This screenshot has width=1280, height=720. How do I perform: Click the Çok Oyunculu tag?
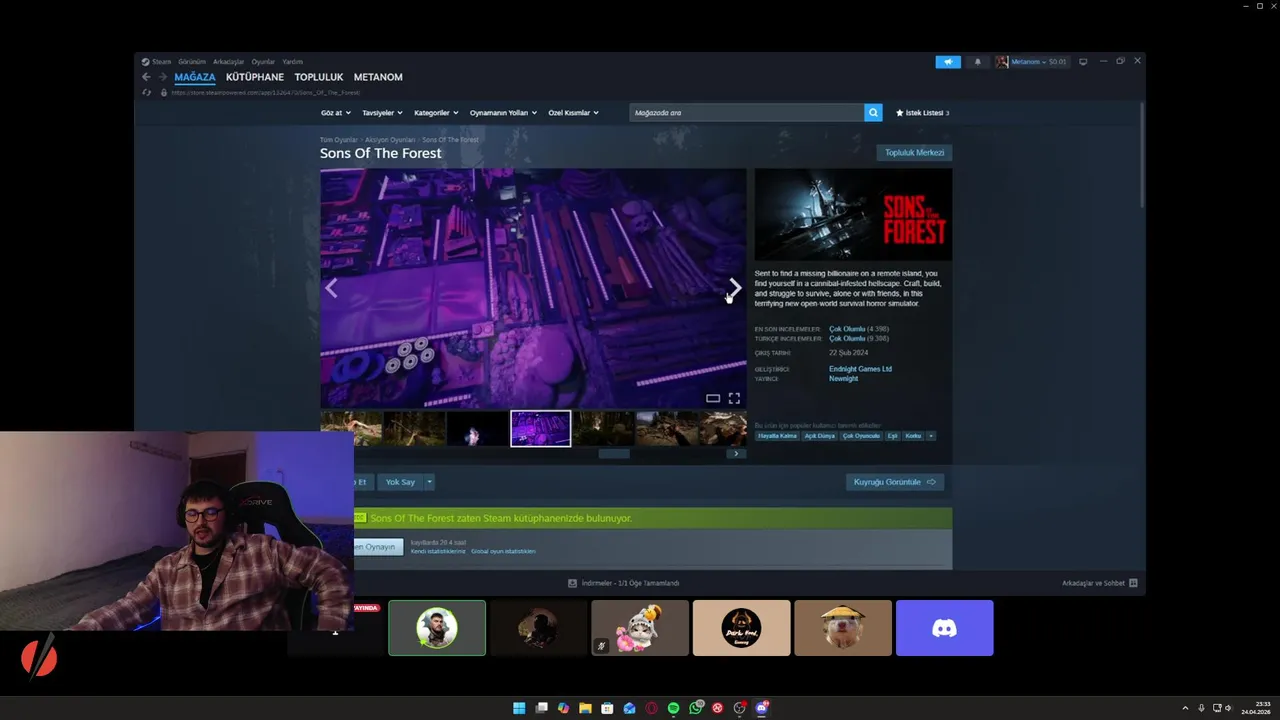[861, 436]
